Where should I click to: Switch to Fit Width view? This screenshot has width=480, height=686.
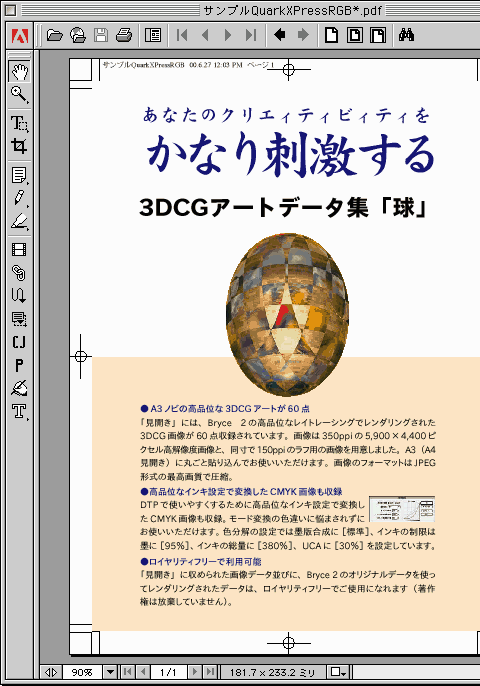click(x=378, y=35)
